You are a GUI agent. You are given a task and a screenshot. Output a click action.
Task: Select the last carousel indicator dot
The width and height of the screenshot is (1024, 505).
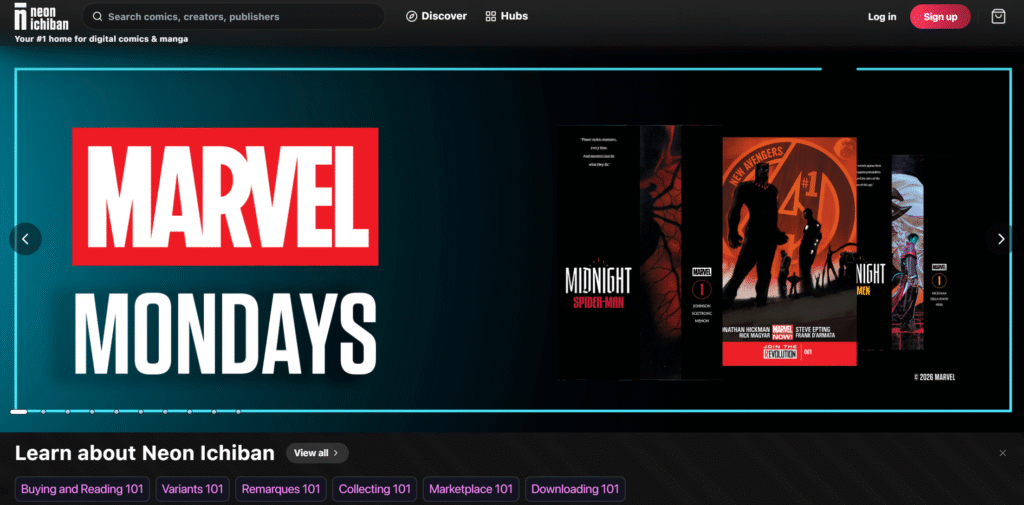coord(238,412)
